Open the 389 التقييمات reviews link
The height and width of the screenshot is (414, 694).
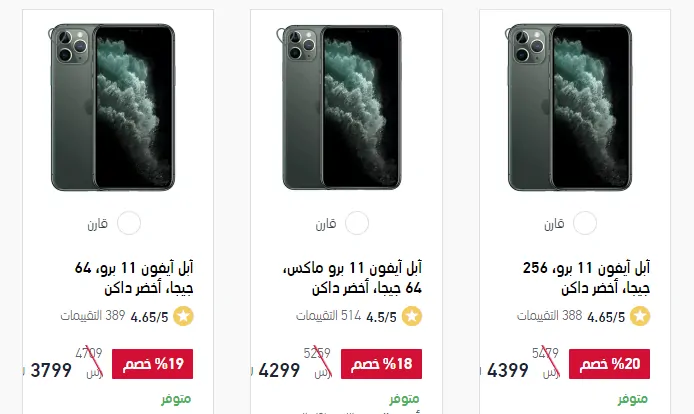(93, 316)
